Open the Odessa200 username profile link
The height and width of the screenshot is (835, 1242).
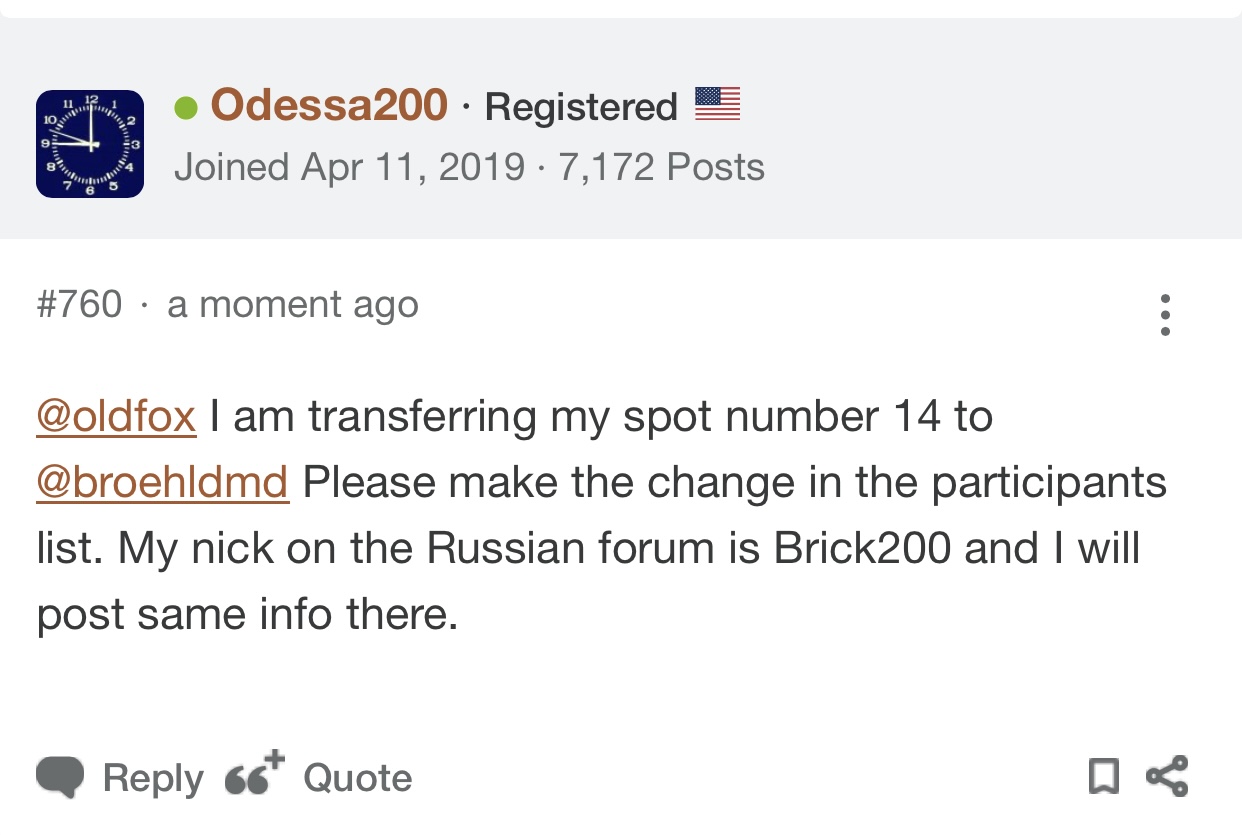(x=329, y=105)
